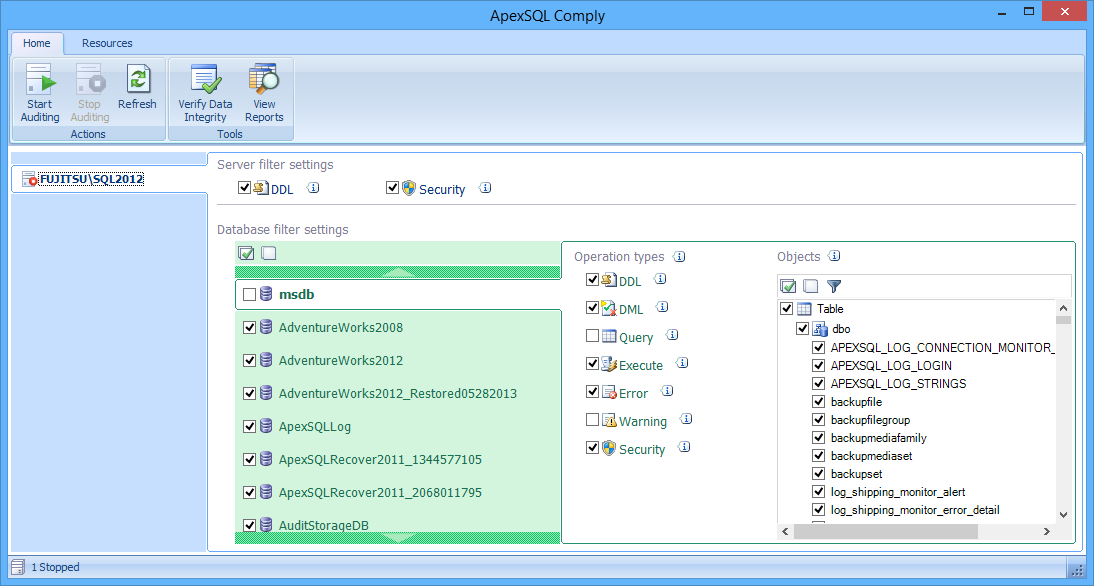The width and height of the screenshot is (1094, 586).
Task: Uncheck ApexSQLRecover2011_1344577105 checkbox
Action: (249, 460)
